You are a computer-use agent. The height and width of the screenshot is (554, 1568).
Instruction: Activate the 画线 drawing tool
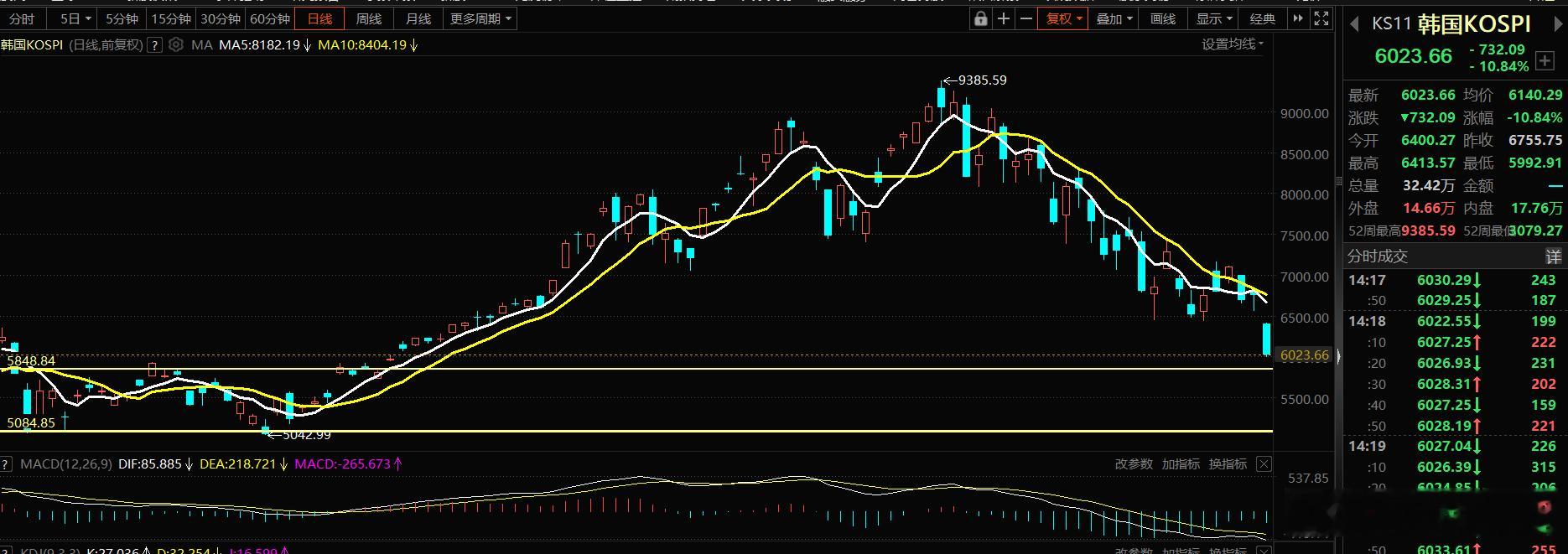coord(1163,18)
